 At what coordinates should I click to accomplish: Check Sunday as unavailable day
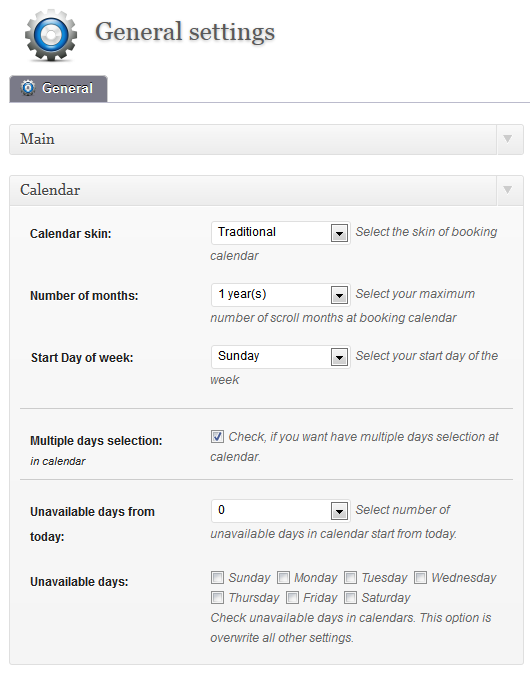click(x=217, y=577)
